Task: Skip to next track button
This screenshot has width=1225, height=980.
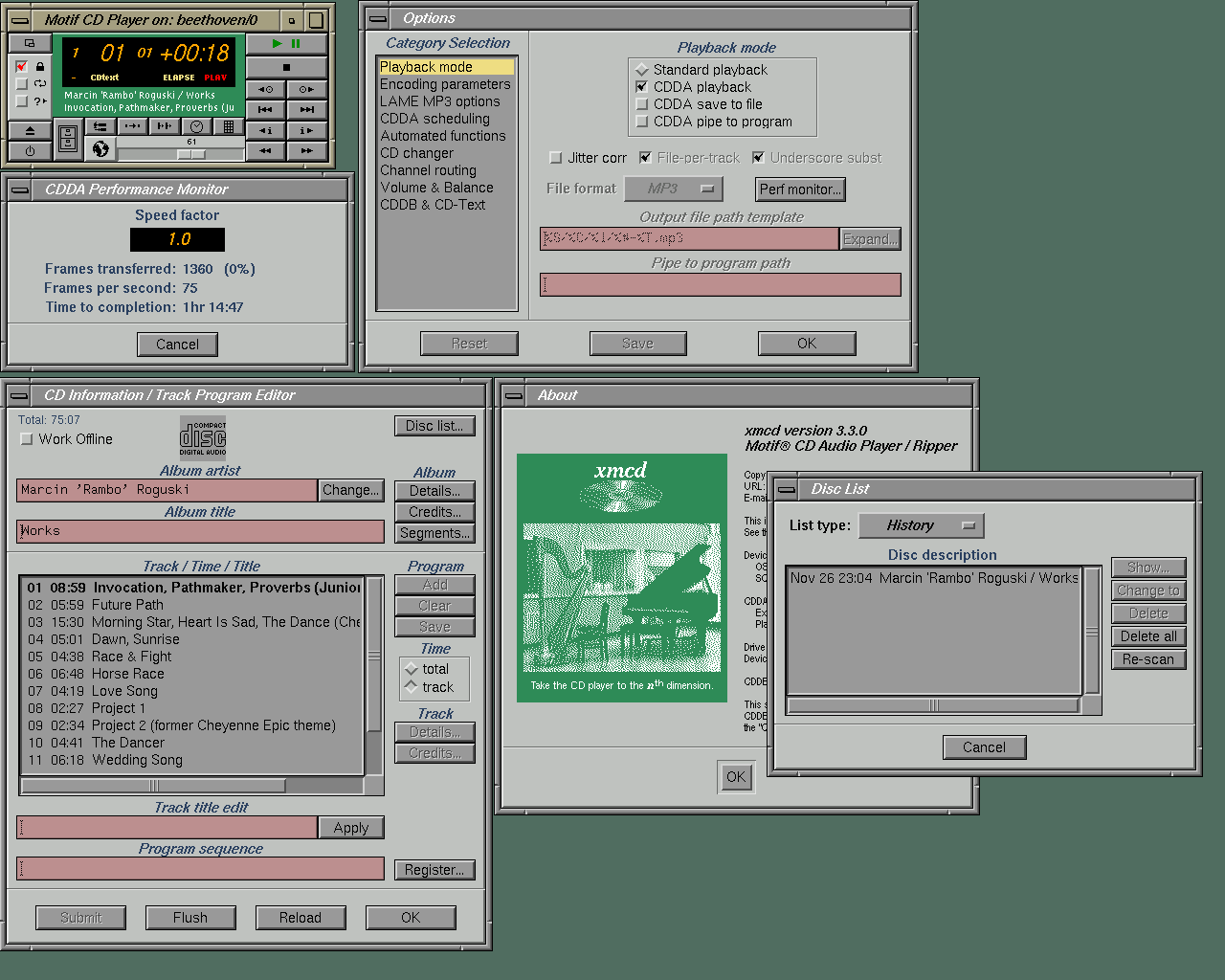Action: [306, 110]
